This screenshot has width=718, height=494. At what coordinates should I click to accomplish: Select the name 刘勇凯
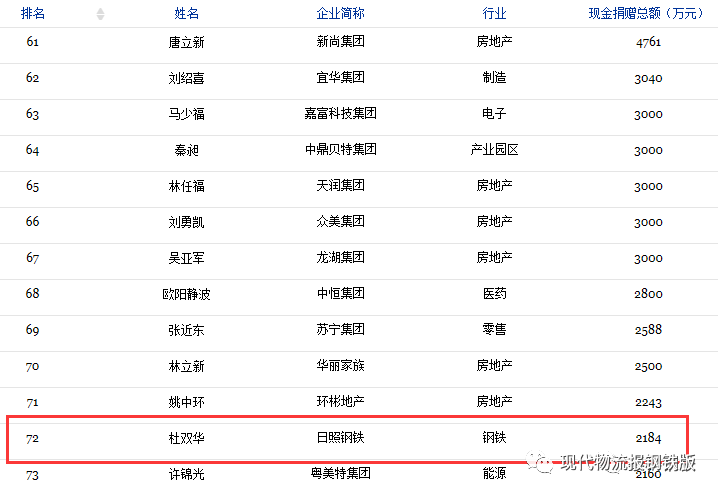(x=186, y=222)
